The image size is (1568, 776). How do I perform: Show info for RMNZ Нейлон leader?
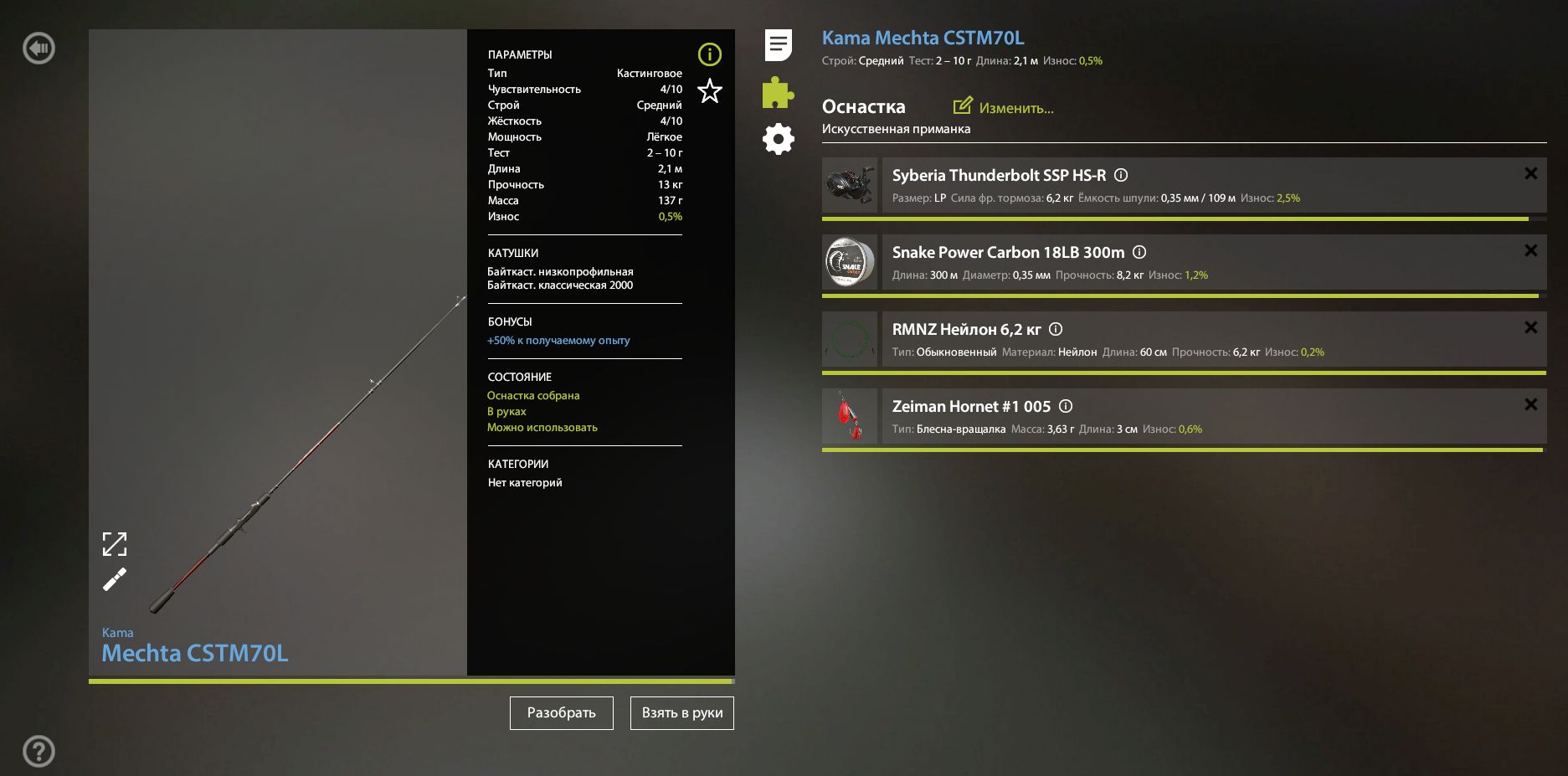tap(1056, 329)
